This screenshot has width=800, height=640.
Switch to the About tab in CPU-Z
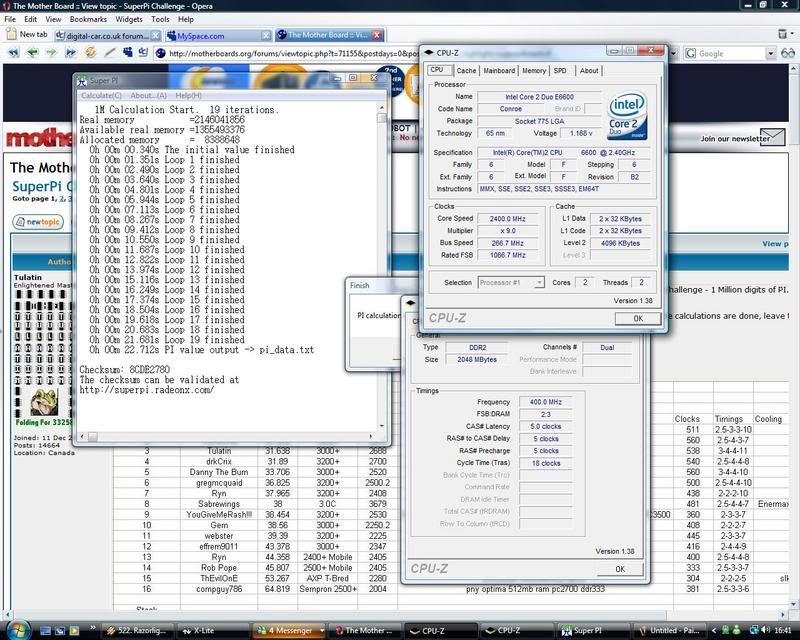589,71
